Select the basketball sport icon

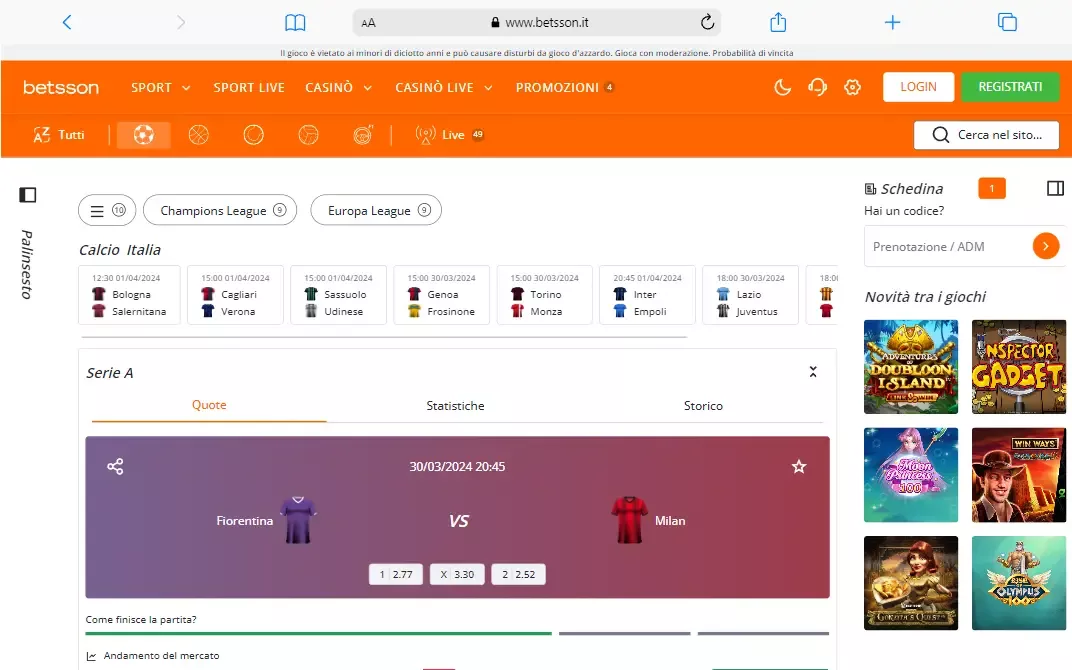pyautogui.click(x=198, y=134)
